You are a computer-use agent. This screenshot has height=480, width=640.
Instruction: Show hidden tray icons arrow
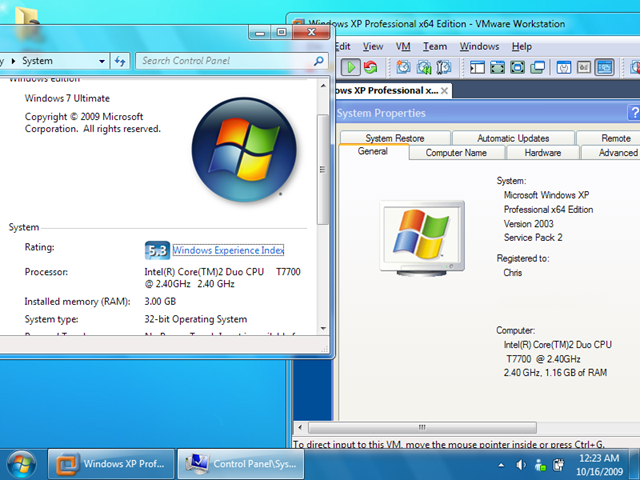(x=501, y=465)
